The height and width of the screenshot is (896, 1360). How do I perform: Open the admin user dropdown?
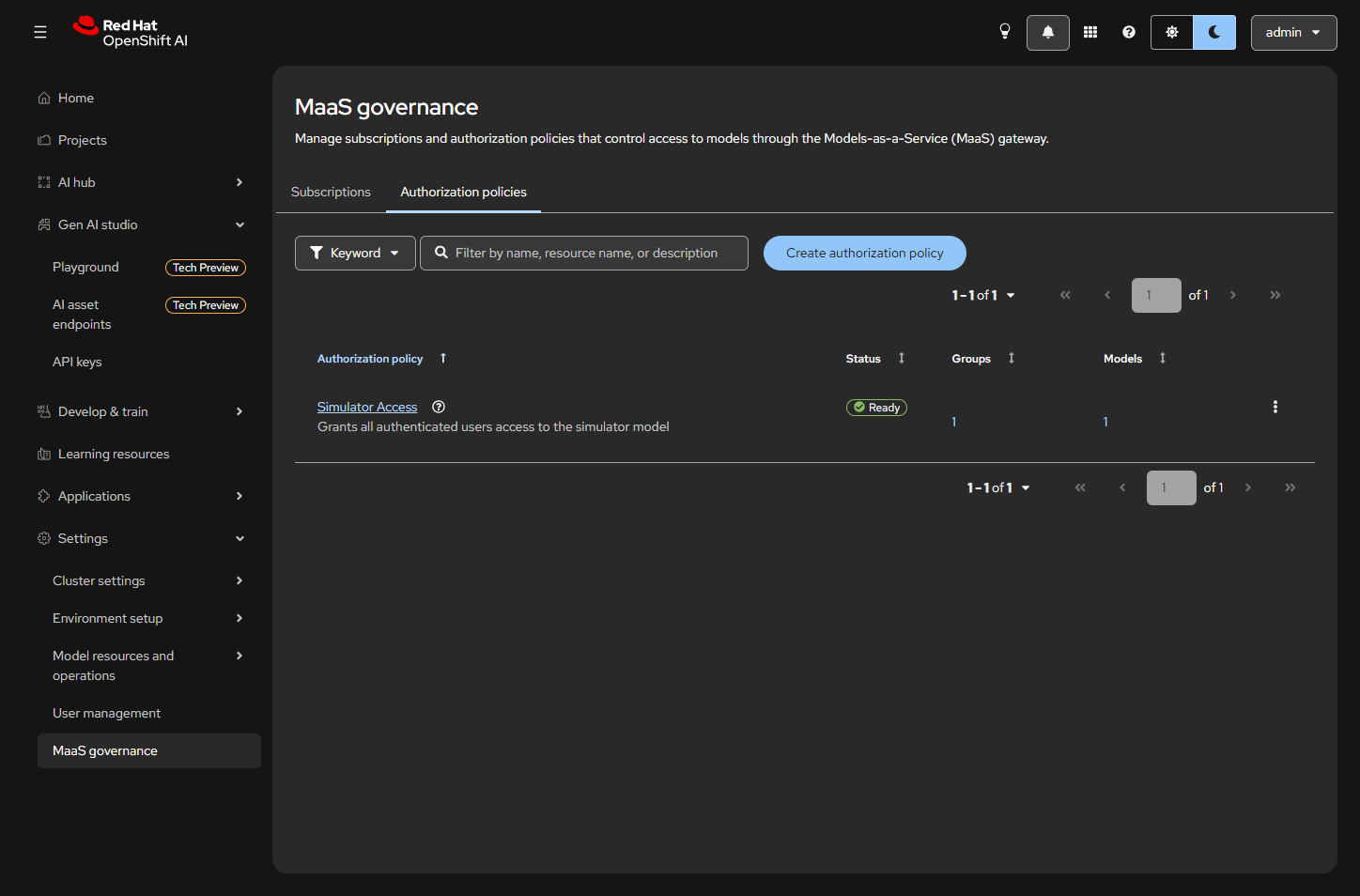tap(1293, 32)
